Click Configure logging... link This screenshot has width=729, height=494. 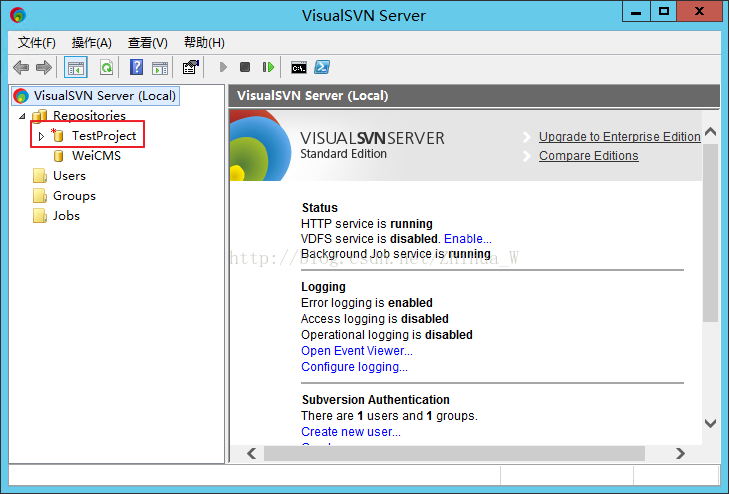tap(354, 367)
